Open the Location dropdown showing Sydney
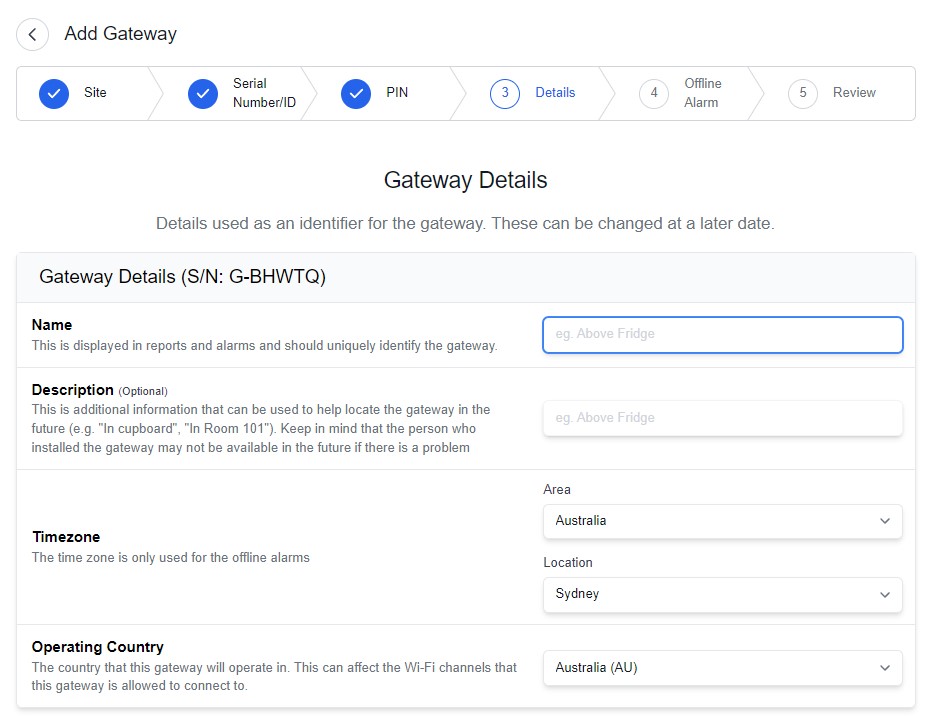The height and width of the screenshot is (716, 932). pyautogui.click(x=723, y=594)
